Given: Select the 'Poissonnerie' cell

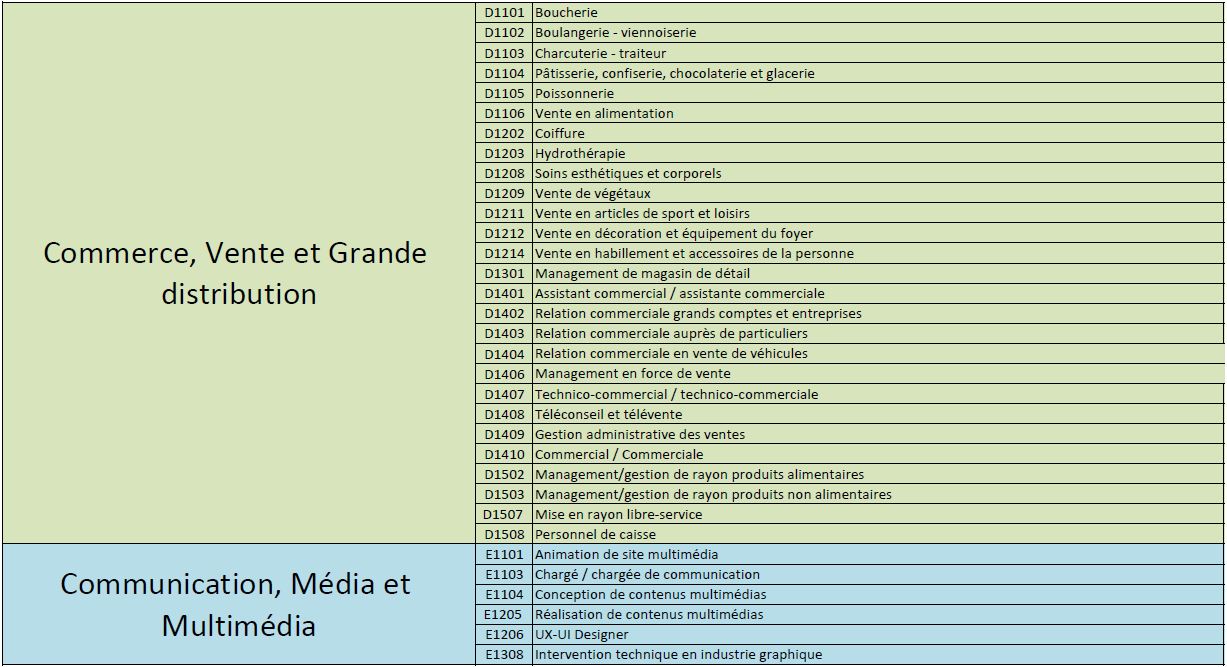Looking at the screenshot, I should (879, 93).
